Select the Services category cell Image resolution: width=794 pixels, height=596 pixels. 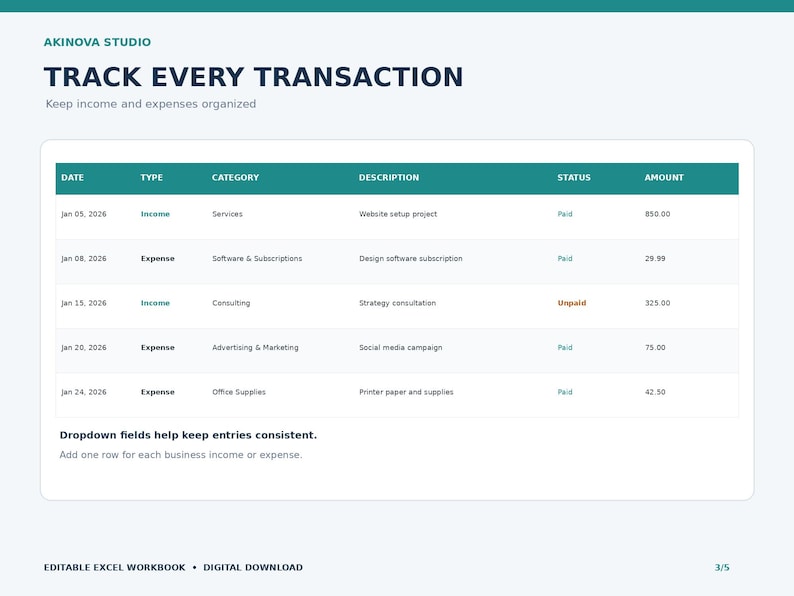coord(227,214)
